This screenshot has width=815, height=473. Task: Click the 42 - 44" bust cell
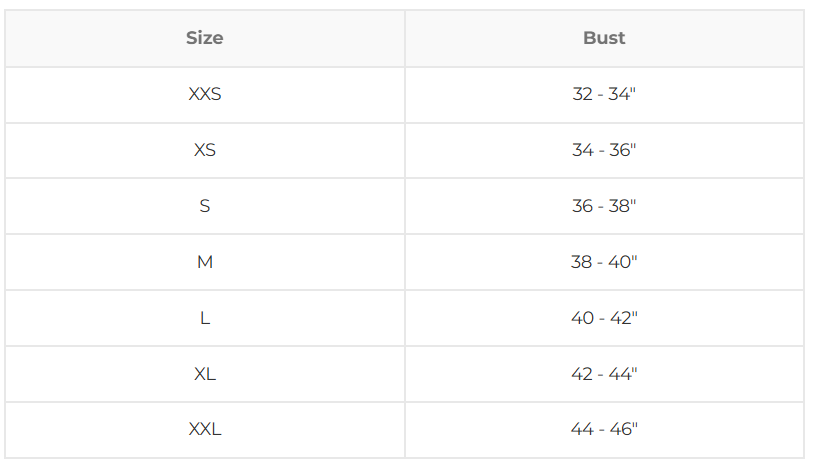(604, 374)
